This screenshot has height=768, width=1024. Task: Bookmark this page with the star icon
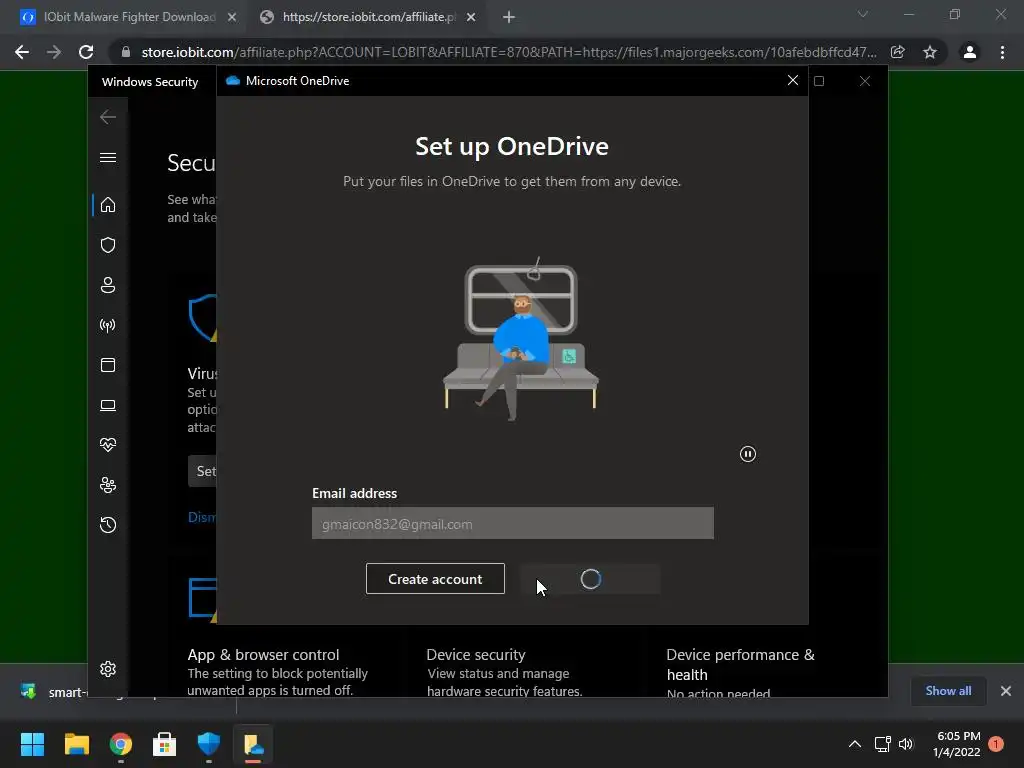(930, 52)
